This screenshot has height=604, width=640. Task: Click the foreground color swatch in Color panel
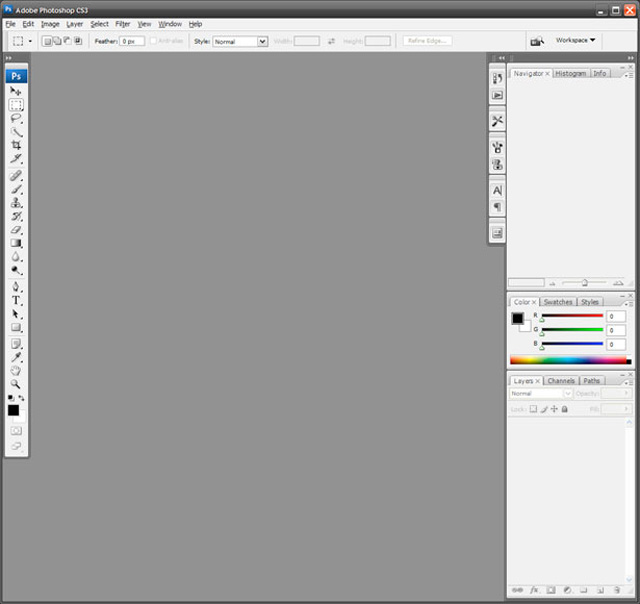click(517, 318)
